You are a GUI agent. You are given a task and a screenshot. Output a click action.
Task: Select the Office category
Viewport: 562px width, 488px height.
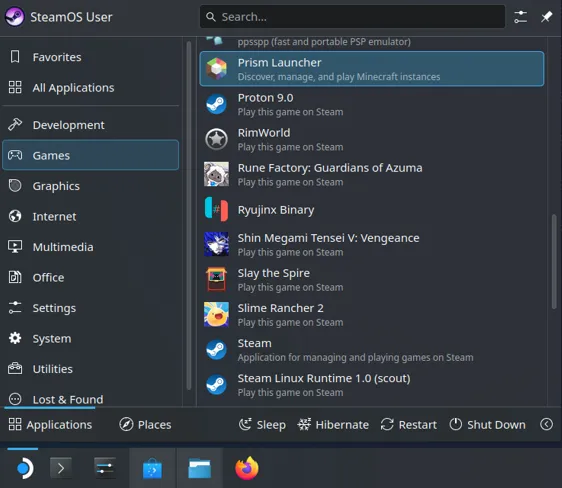pyautogui.click(x=90, y=277)
